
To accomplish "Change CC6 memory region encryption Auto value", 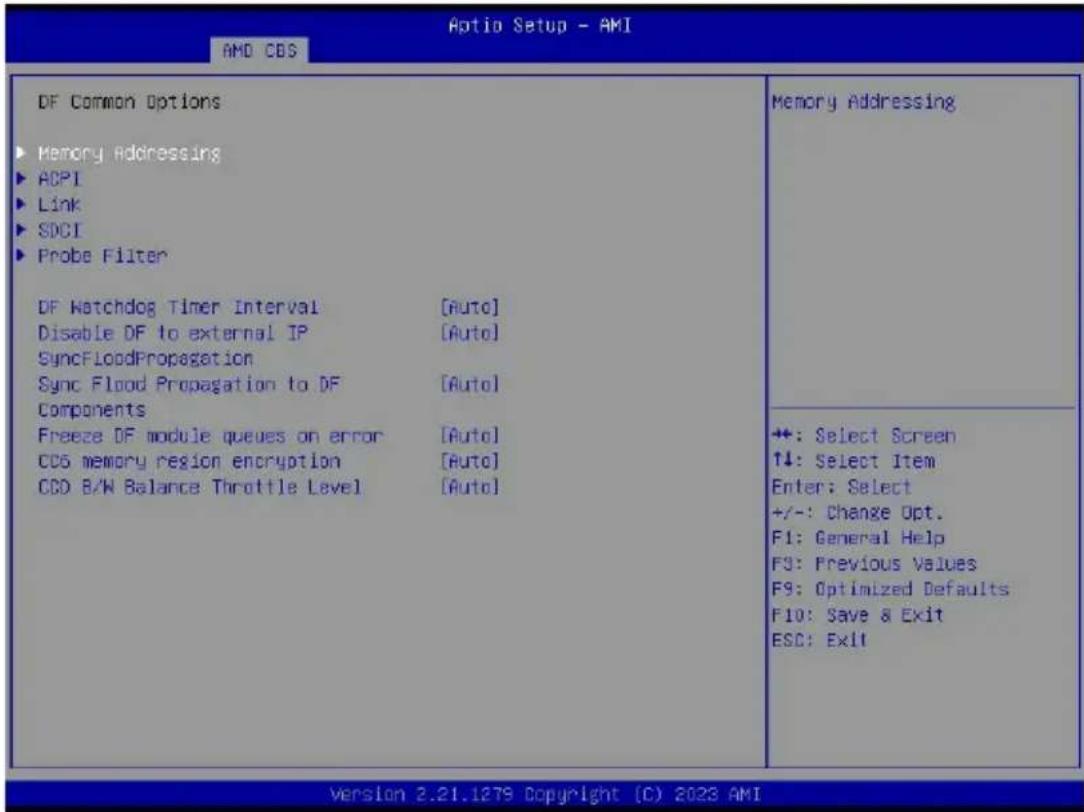I will (x=469, y=461).
